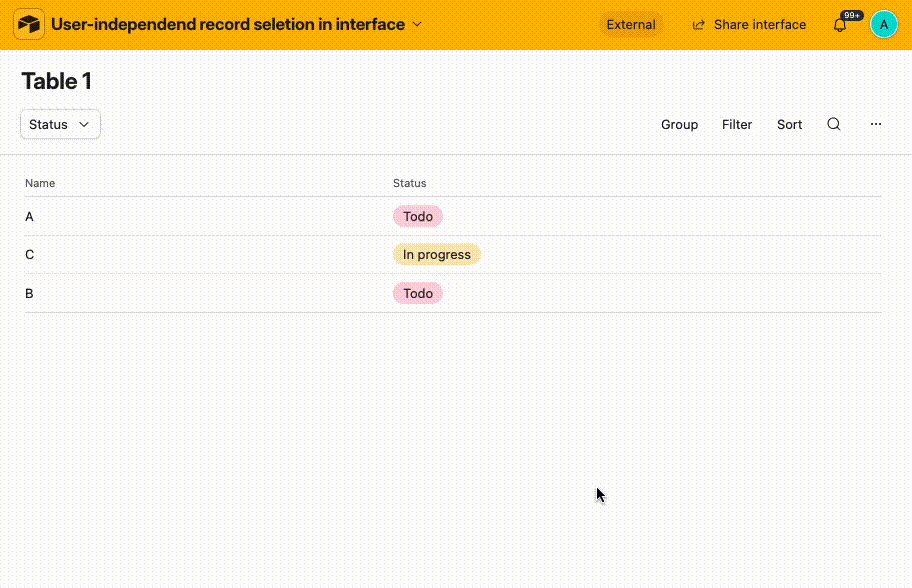Open the notifications bell icon
The image size is (912, 588).
(840, 25)
